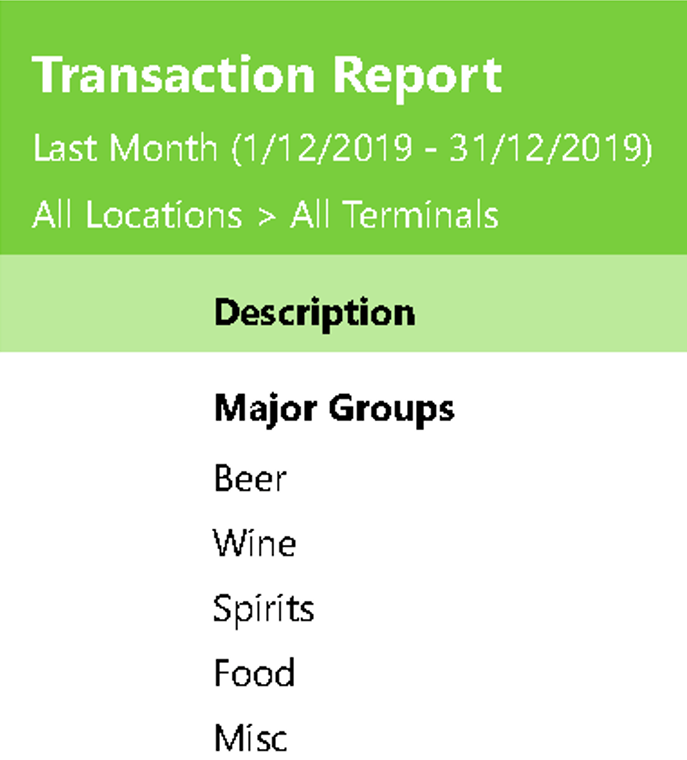Open the Last Month period selector

(125, 149)
